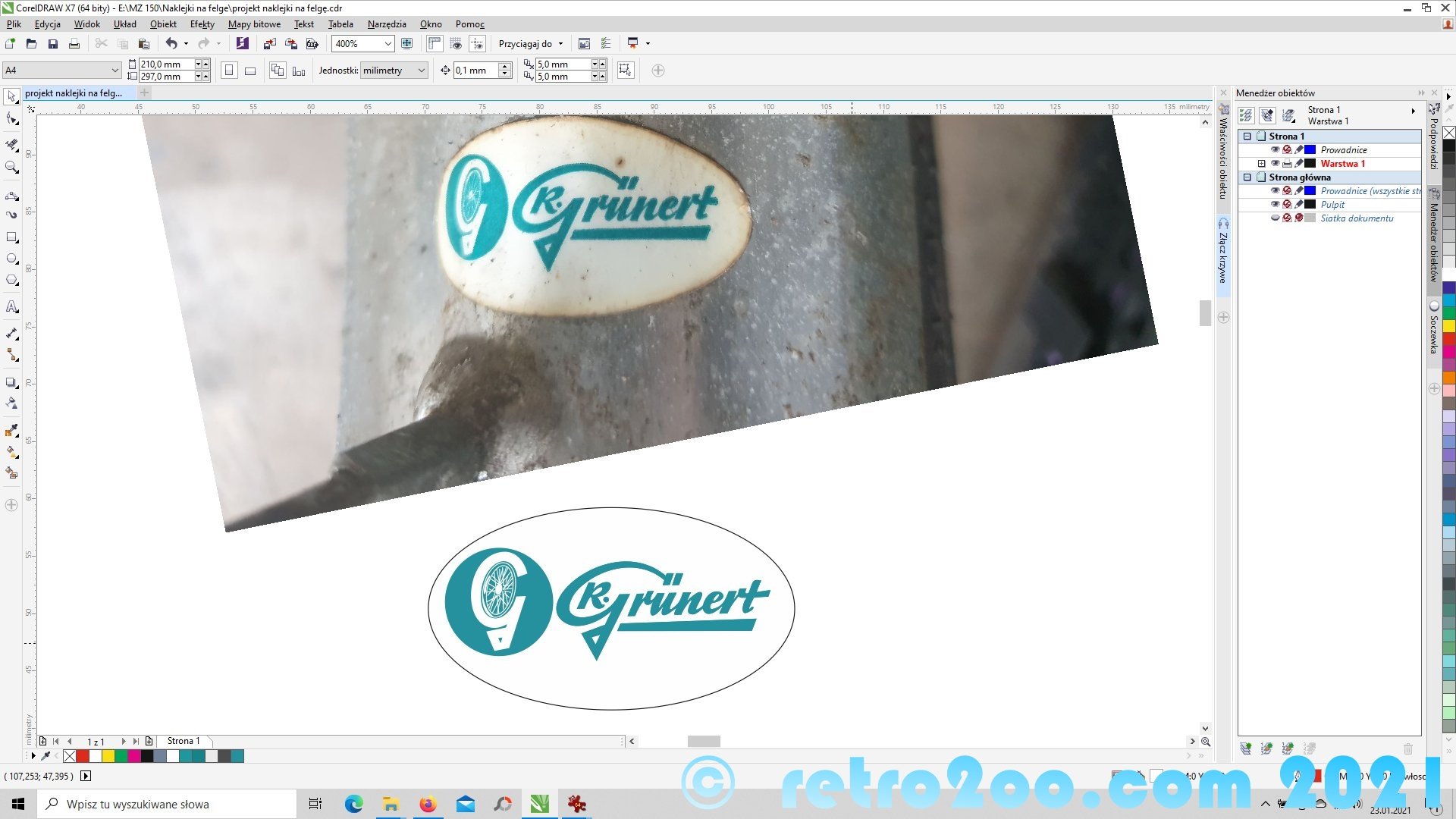1456x819 pixels.
Task: Click the Save toolbar icon
Action: click(x=52, y=44)
